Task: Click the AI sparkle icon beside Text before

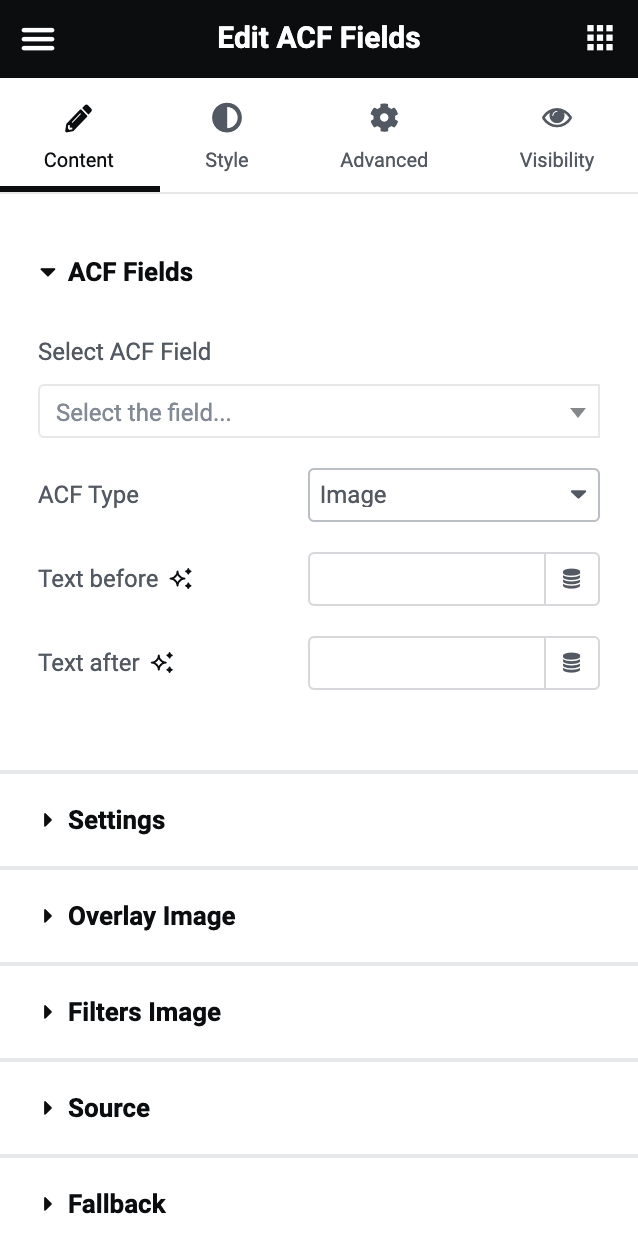Action: 179,578
